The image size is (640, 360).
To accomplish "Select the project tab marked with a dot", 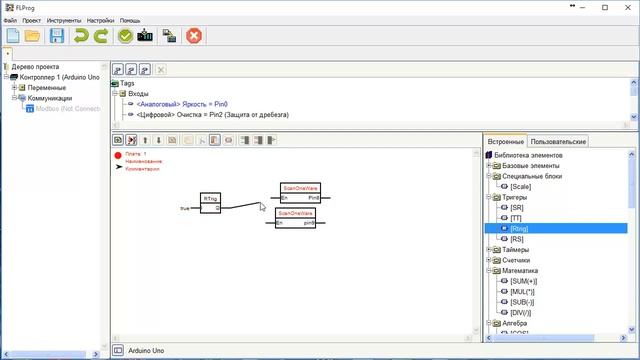I will 7,53.
